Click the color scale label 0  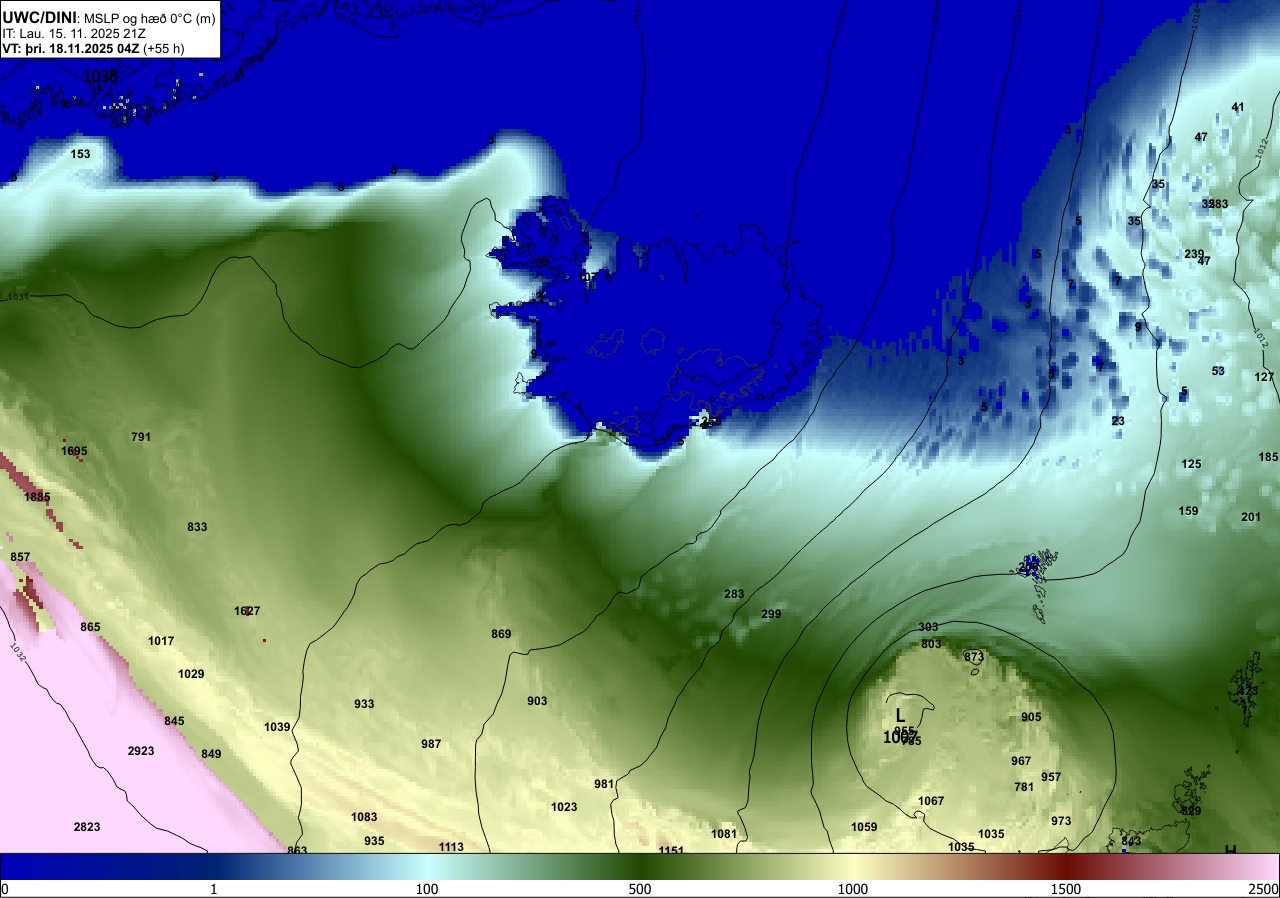tap(5, 889)
